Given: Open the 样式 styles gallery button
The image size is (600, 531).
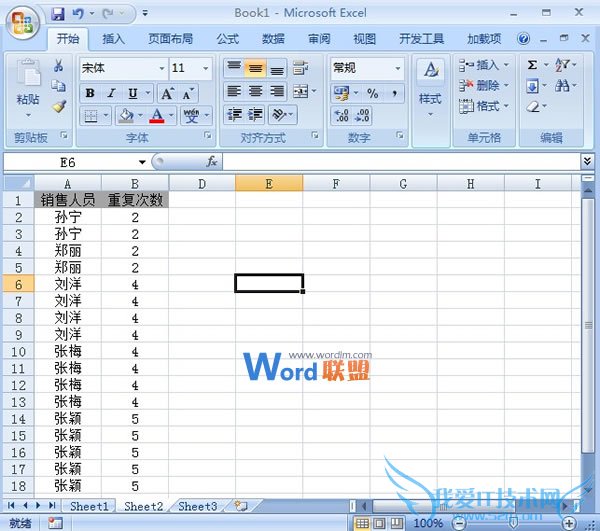Looking at the screenshot, I should (430, 90).
